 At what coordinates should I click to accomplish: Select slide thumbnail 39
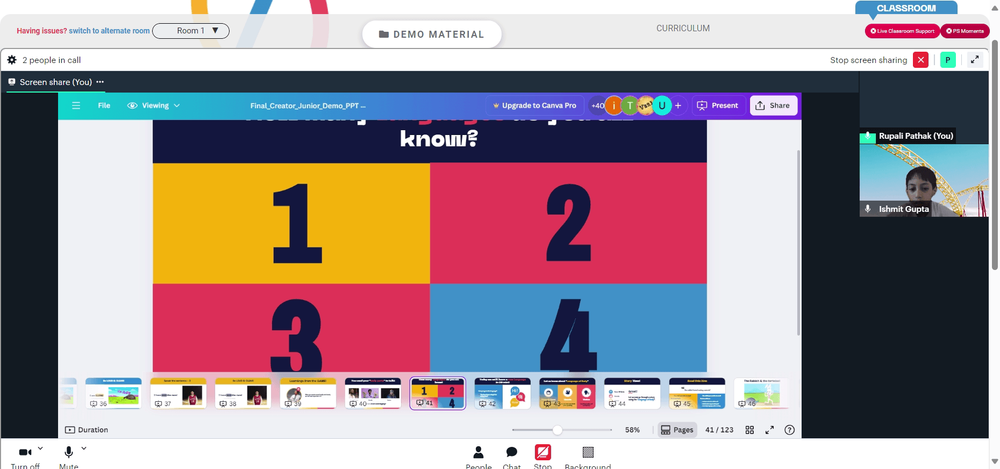click(x=308, y=393)
